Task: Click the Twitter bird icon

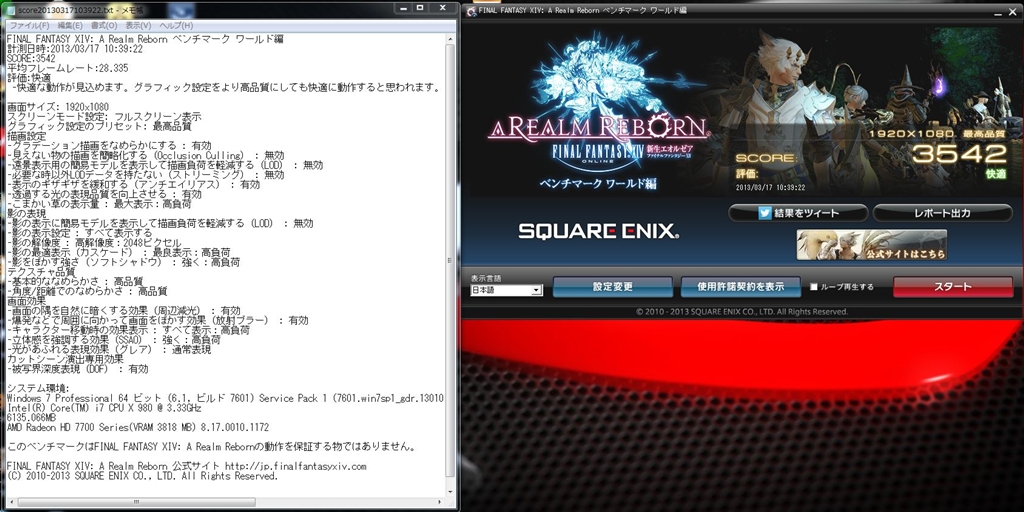Action: coord(765,213)
